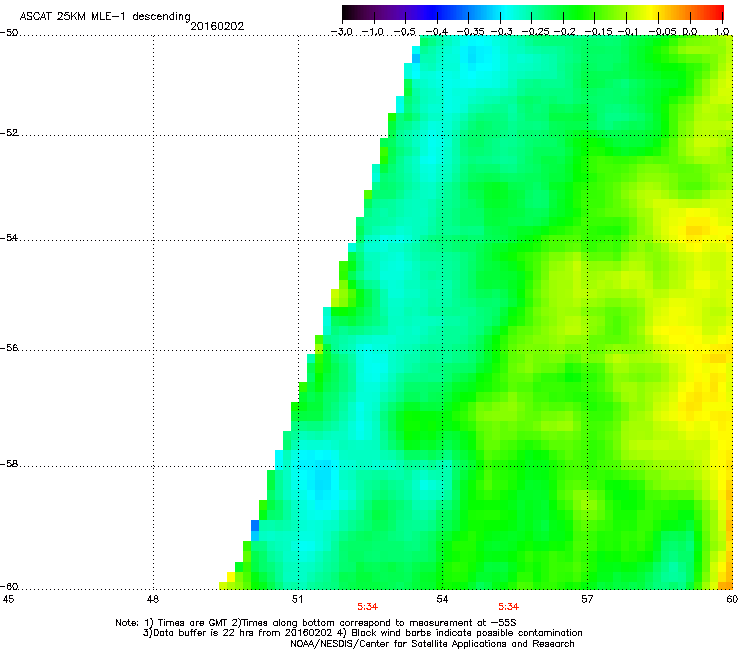Pick the cyan section of the color bar
Image resolution: width=740 pixels, height=650 pixels.
[x=507, y=12]
